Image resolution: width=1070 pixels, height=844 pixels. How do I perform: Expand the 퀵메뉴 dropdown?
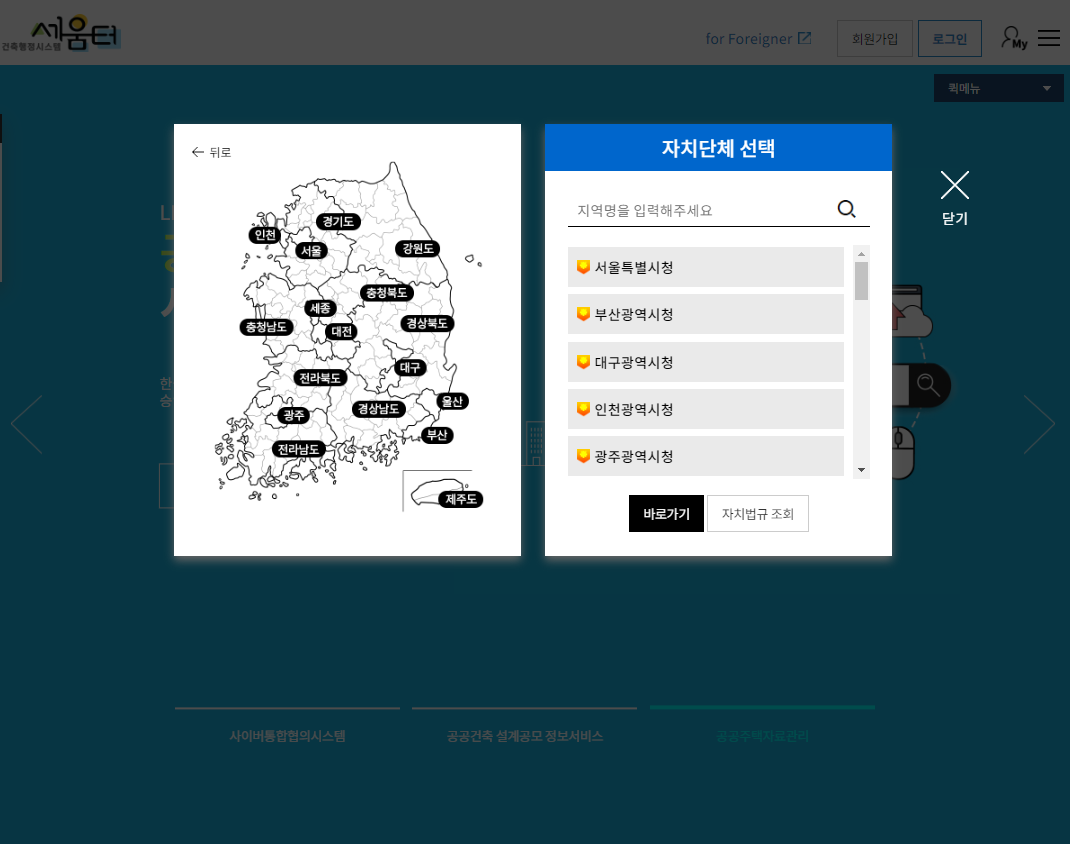(x=998, y=88)
